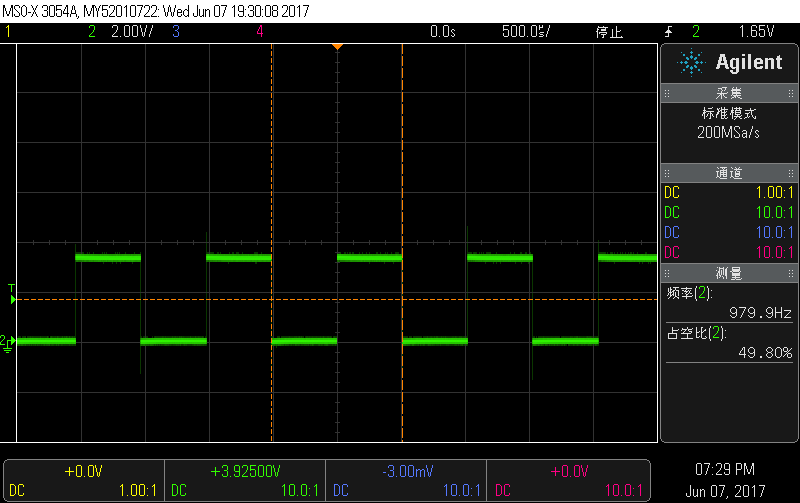Click the MSO-X 3054A title header text

pos(156,11)
